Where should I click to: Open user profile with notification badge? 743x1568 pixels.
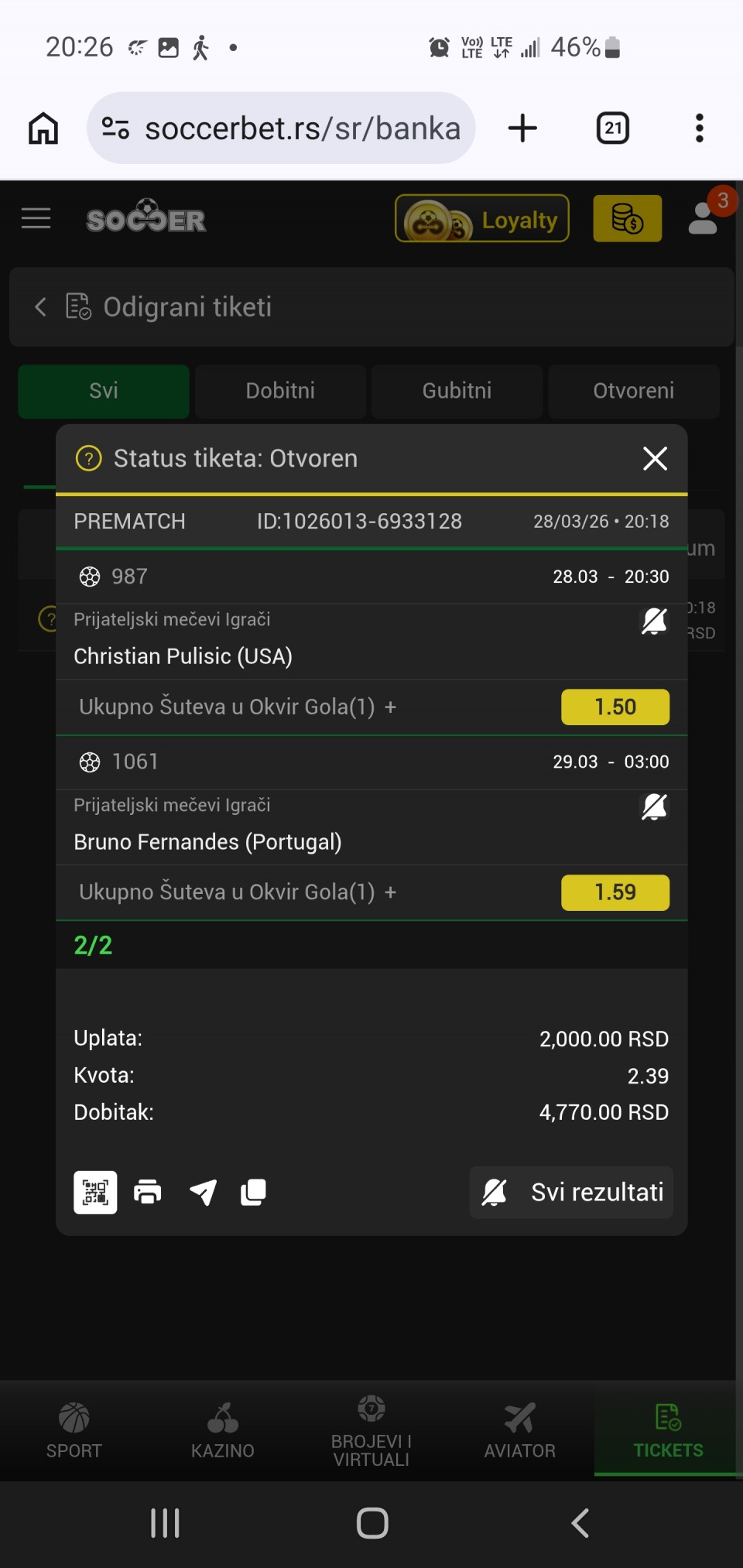(x=704, y=219)
